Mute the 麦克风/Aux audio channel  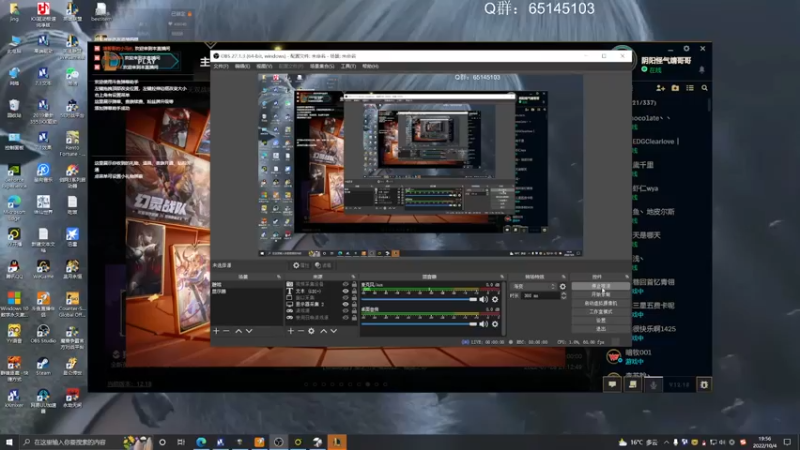(x=483, y=299)
